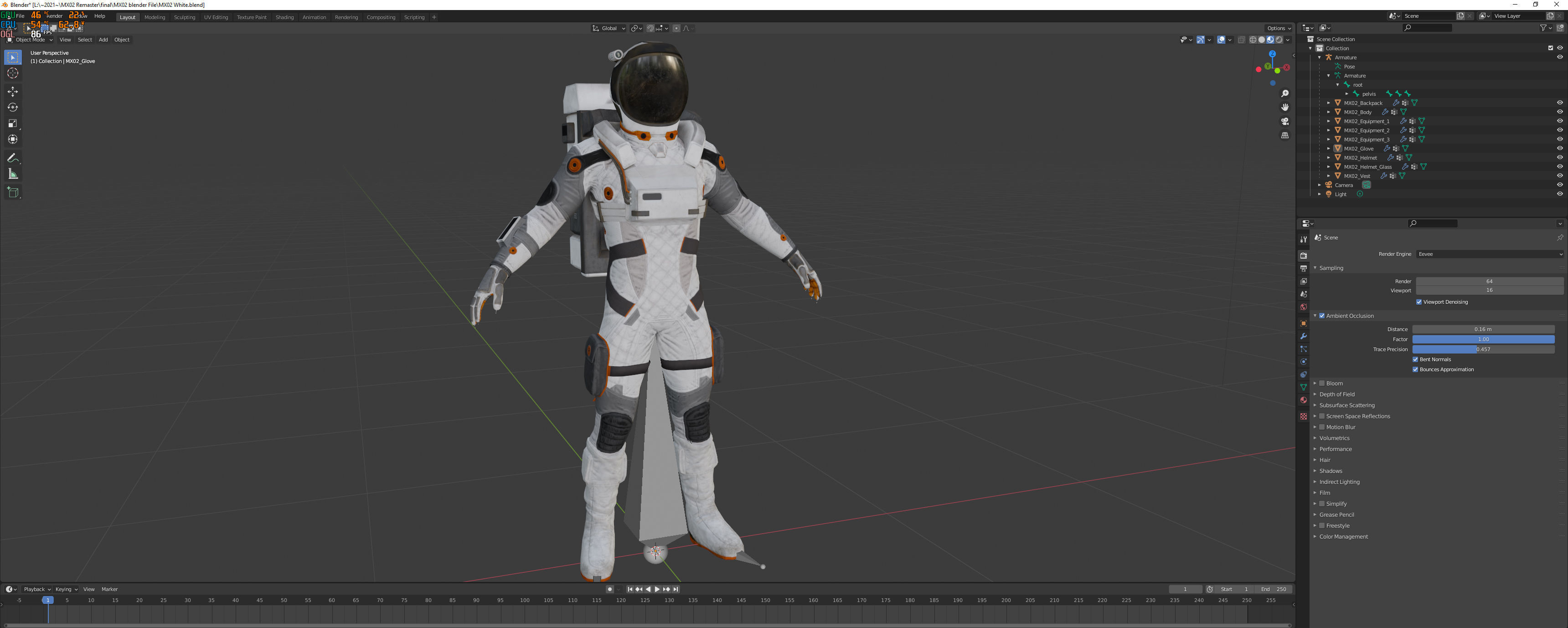Switch to the UV Editing workspace tab
1568x628 pixels.
216,17
